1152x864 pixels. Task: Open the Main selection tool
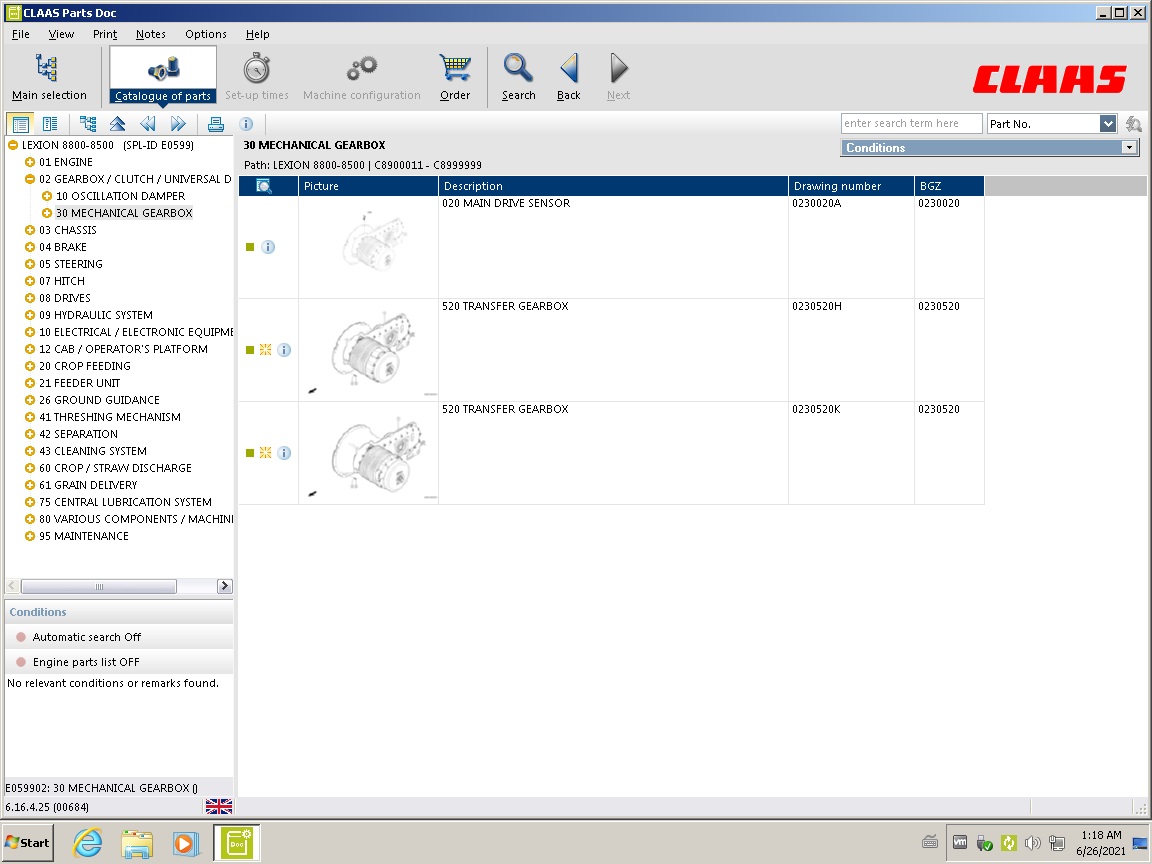[48, 76]
